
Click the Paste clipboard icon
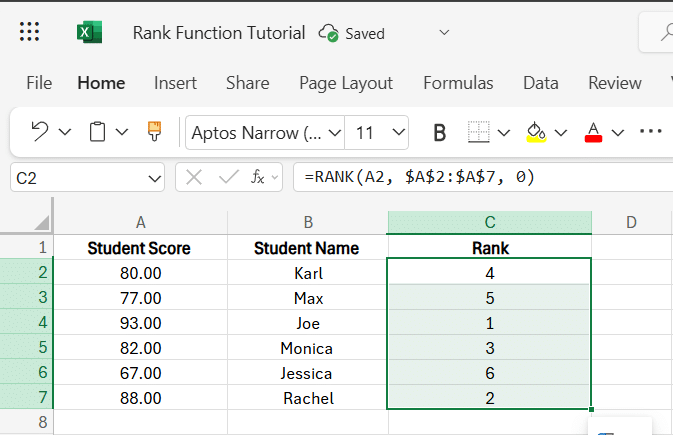click(97, 131)
